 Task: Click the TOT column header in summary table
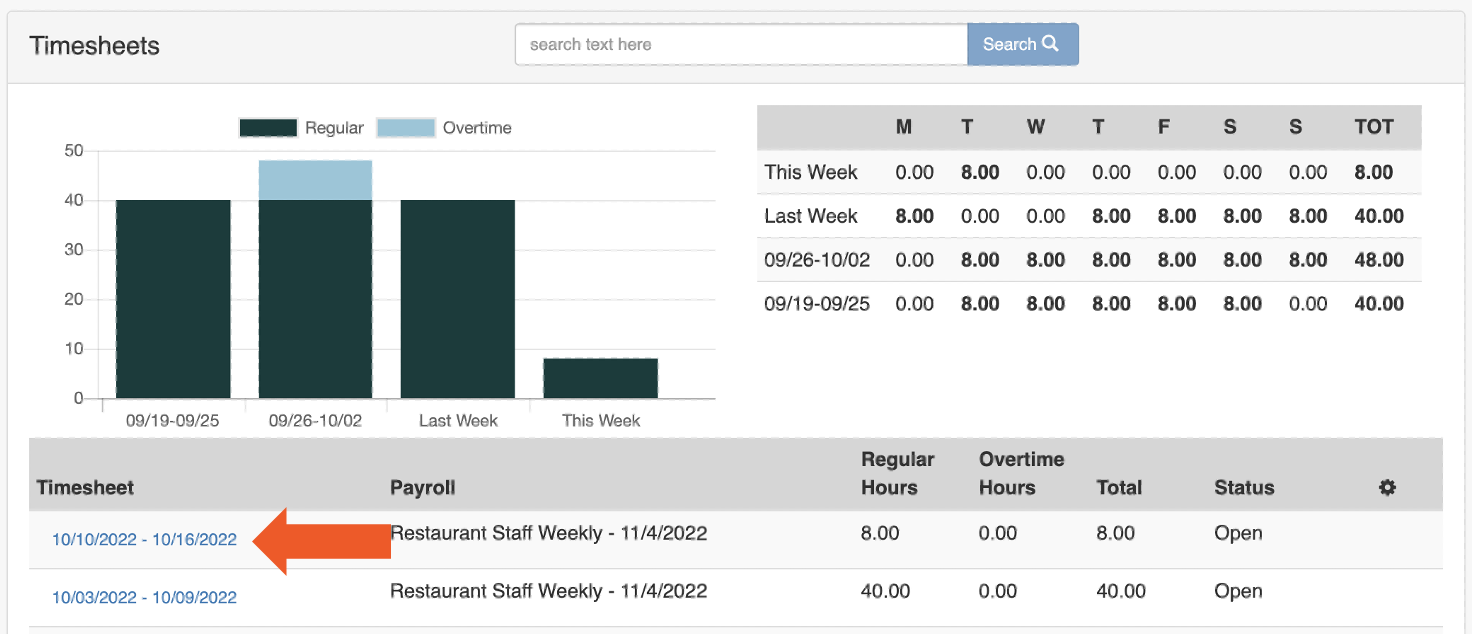1374,127
